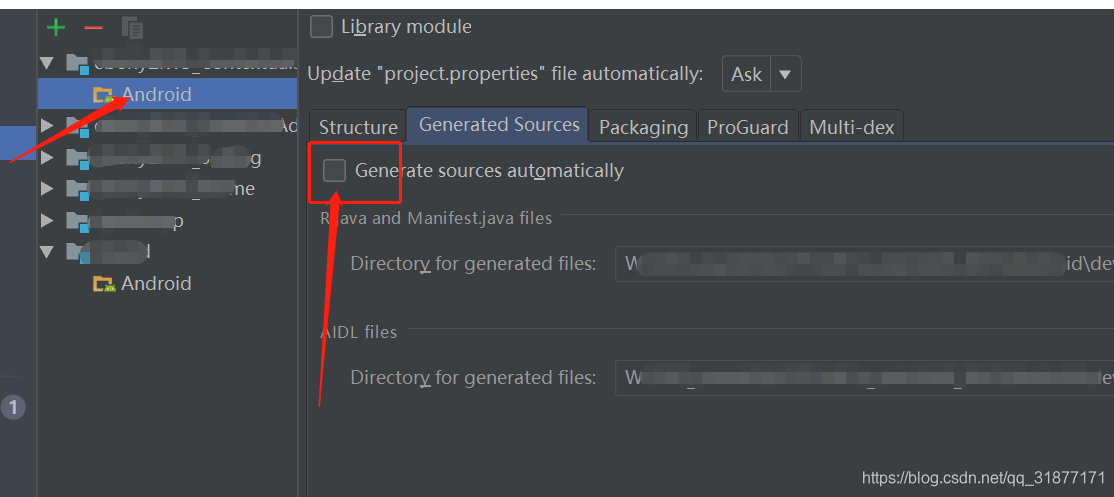Open the Multi-dex tab

(x=852, y=127)
